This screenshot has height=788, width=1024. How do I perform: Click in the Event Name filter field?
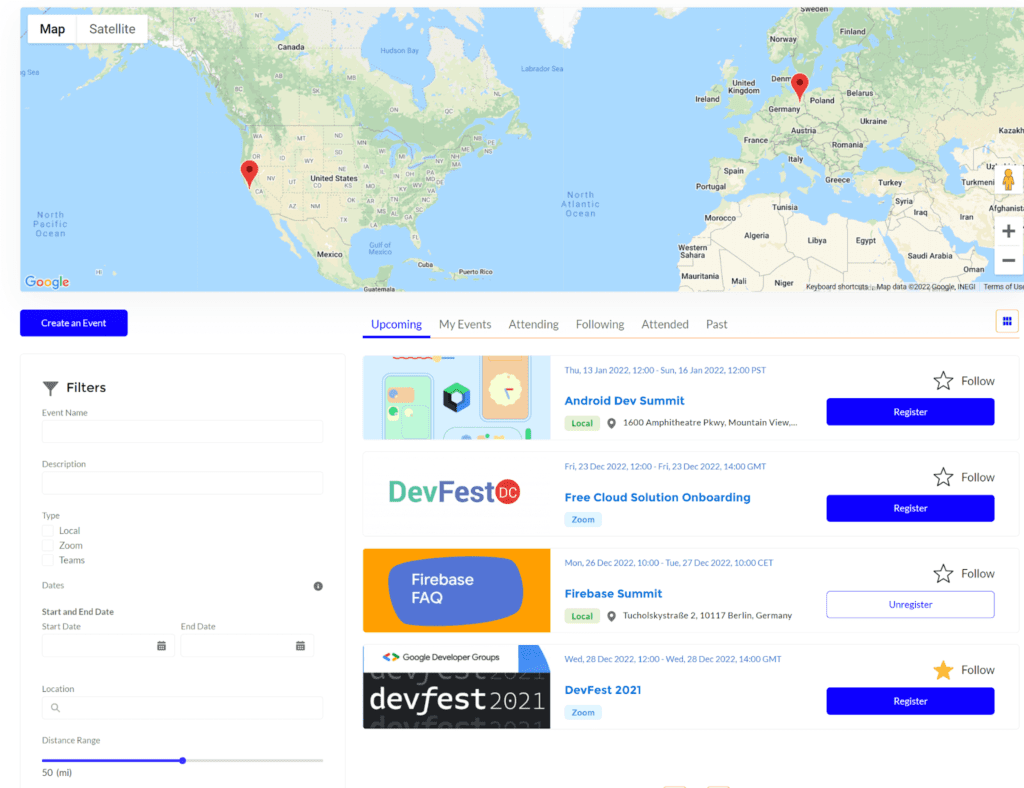point(182,432)
